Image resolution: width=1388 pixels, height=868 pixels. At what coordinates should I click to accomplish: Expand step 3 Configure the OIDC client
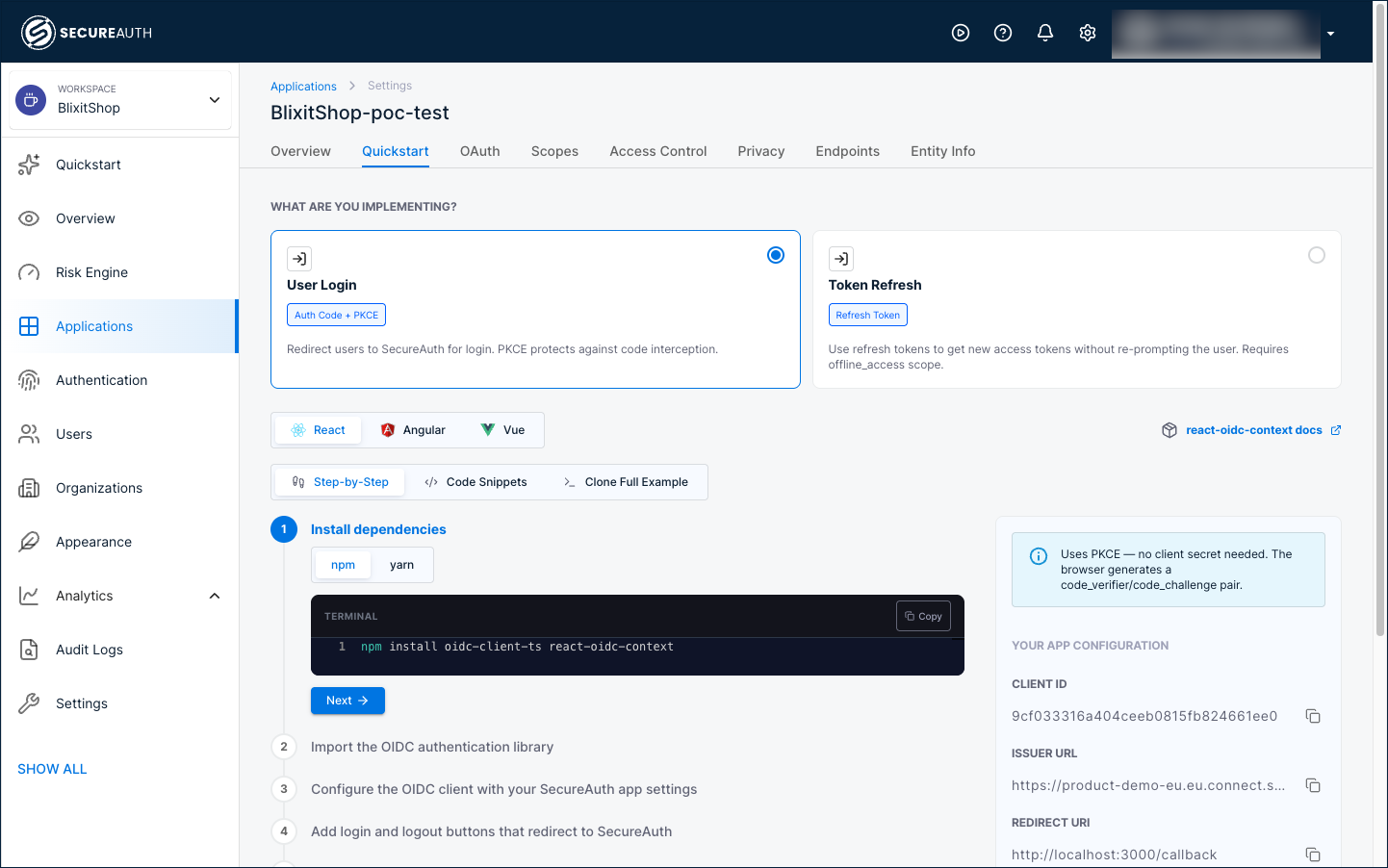(x=503, y=789)
